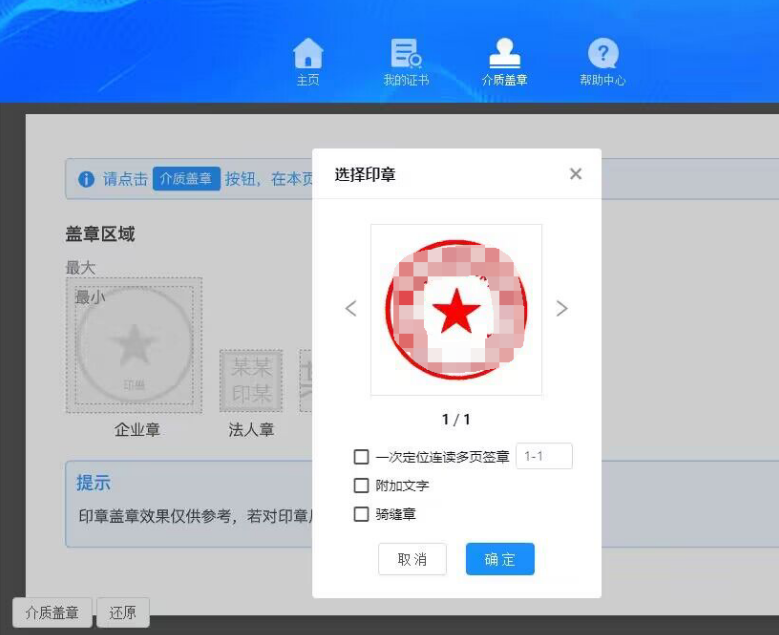Click the blue 介质盖章 tag in the notice bar

click(x=186, y=179)
